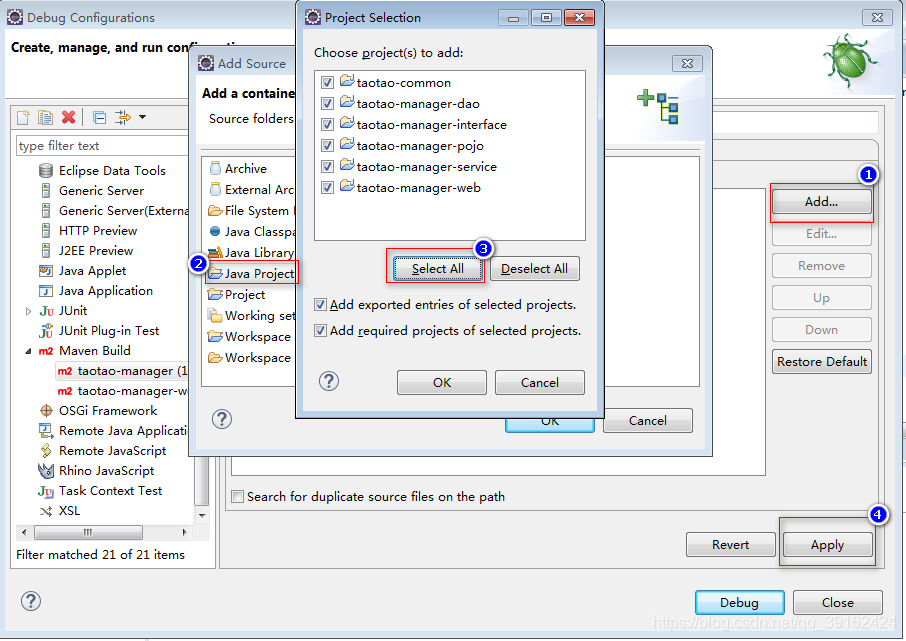Select the taotao-manager (1 Maven configuration
The height and width of the screenshot is (641, 906).
[122, 371]
